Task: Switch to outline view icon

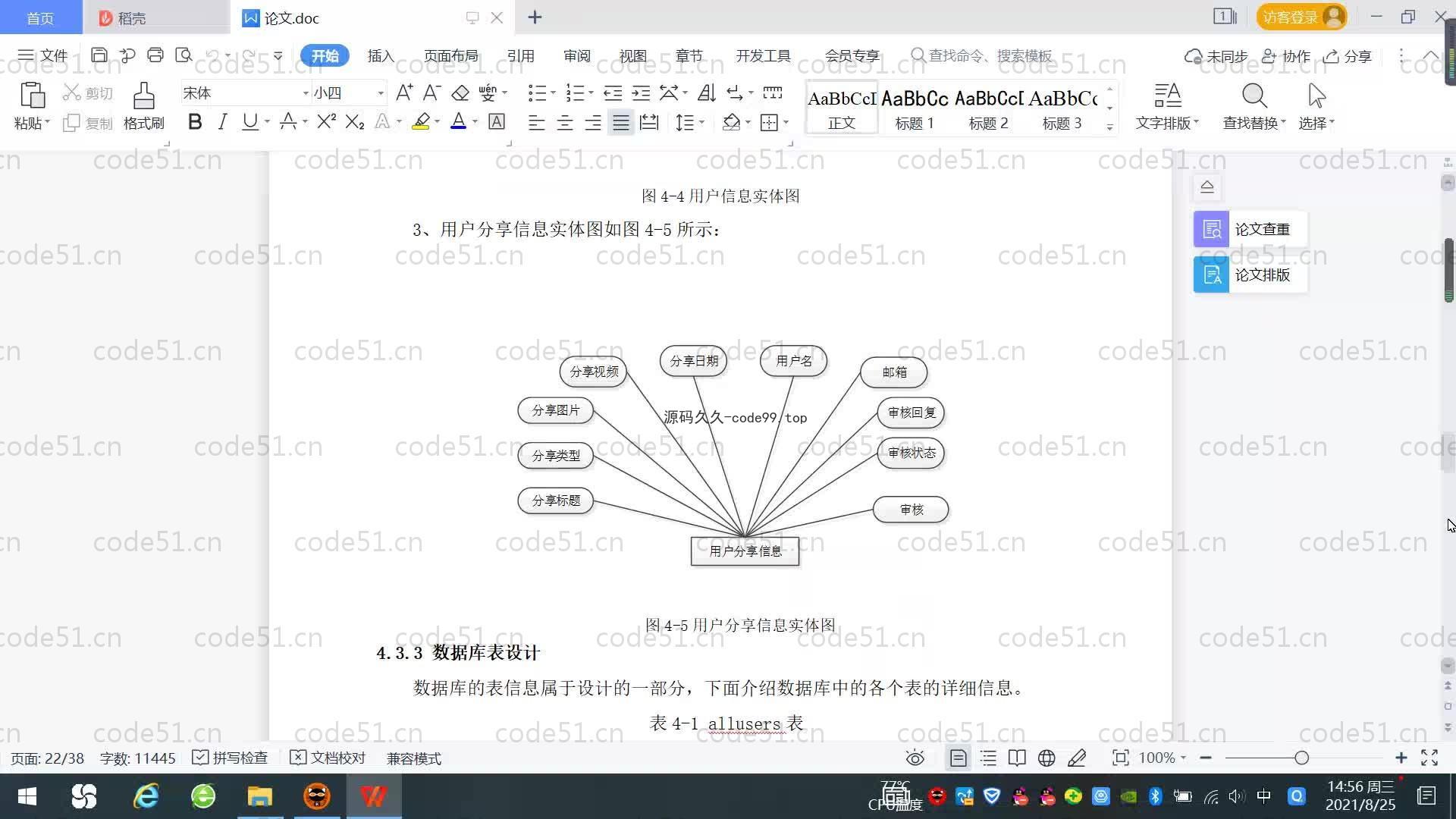Action: [988, 758]
